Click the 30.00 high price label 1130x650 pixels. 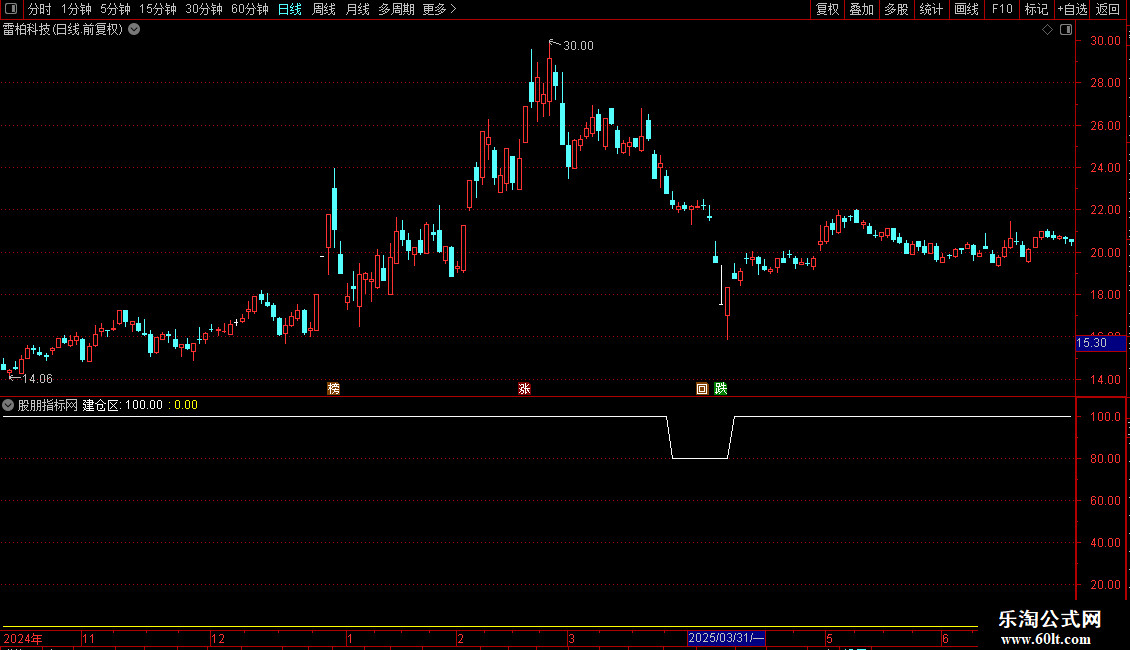click(x=578, y=45)
